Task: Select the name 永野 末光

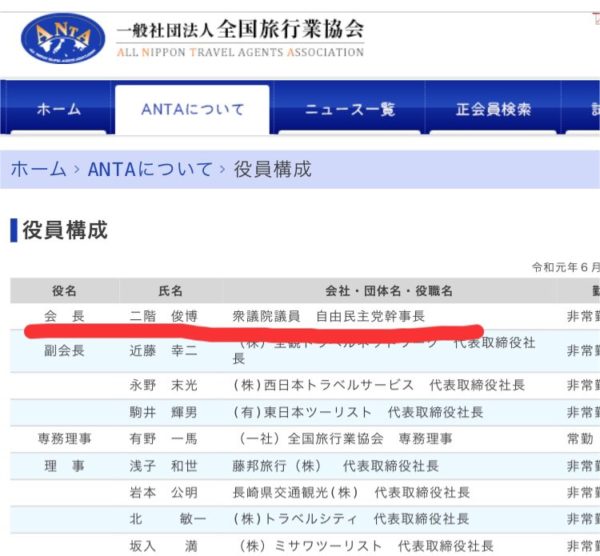Action: pos(163,385)
